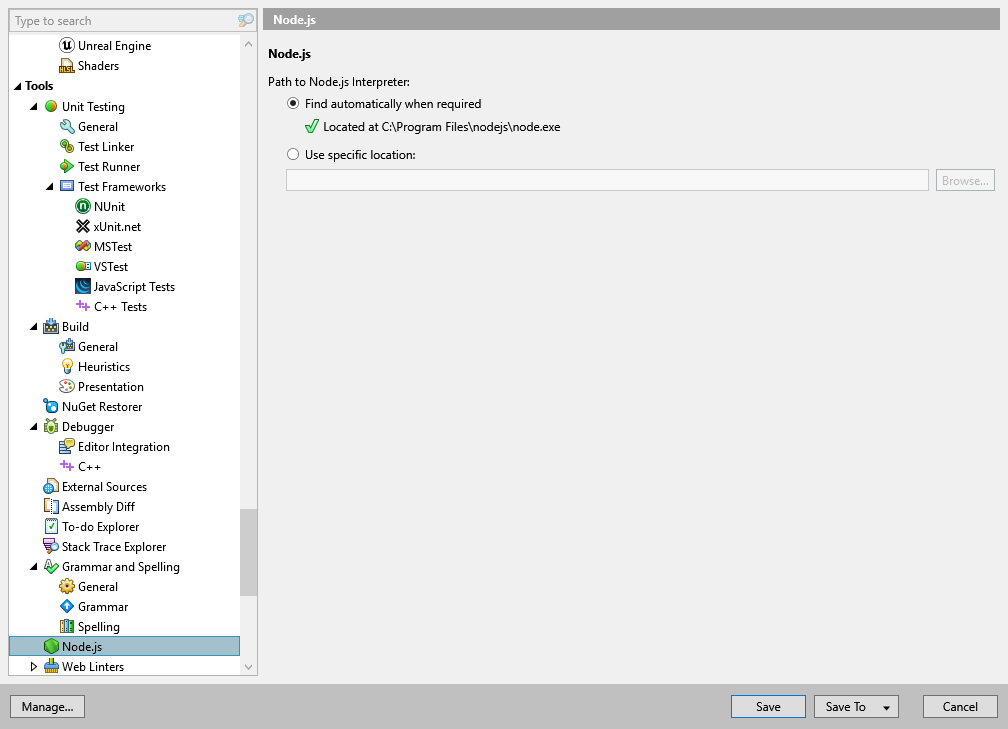Screen dimensions: 1008x729
Task: Collapse the Unit Testing section
Action: point(34,106)
